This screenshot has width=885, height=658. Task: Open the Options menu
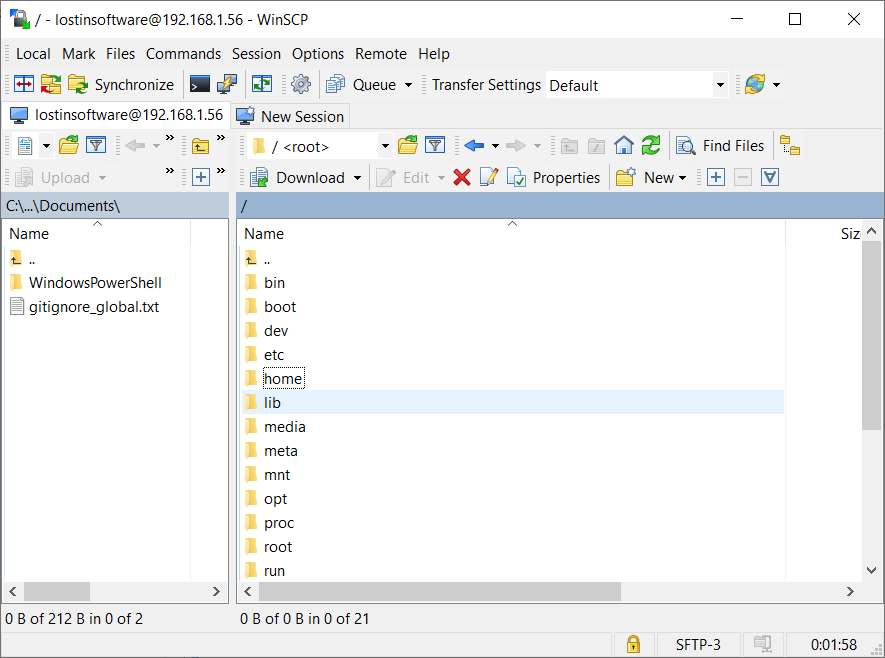coord(318,54)
